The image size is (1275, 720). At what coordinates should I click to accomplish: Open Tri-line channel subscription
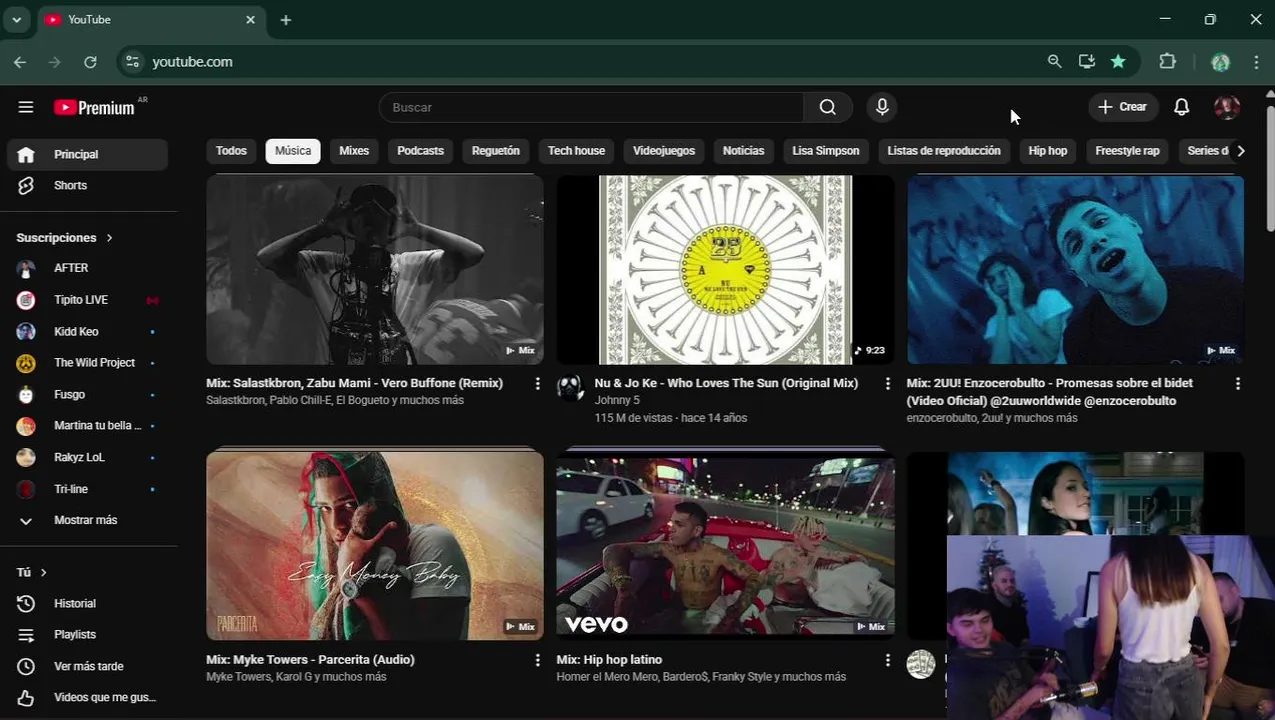[89, 490]
